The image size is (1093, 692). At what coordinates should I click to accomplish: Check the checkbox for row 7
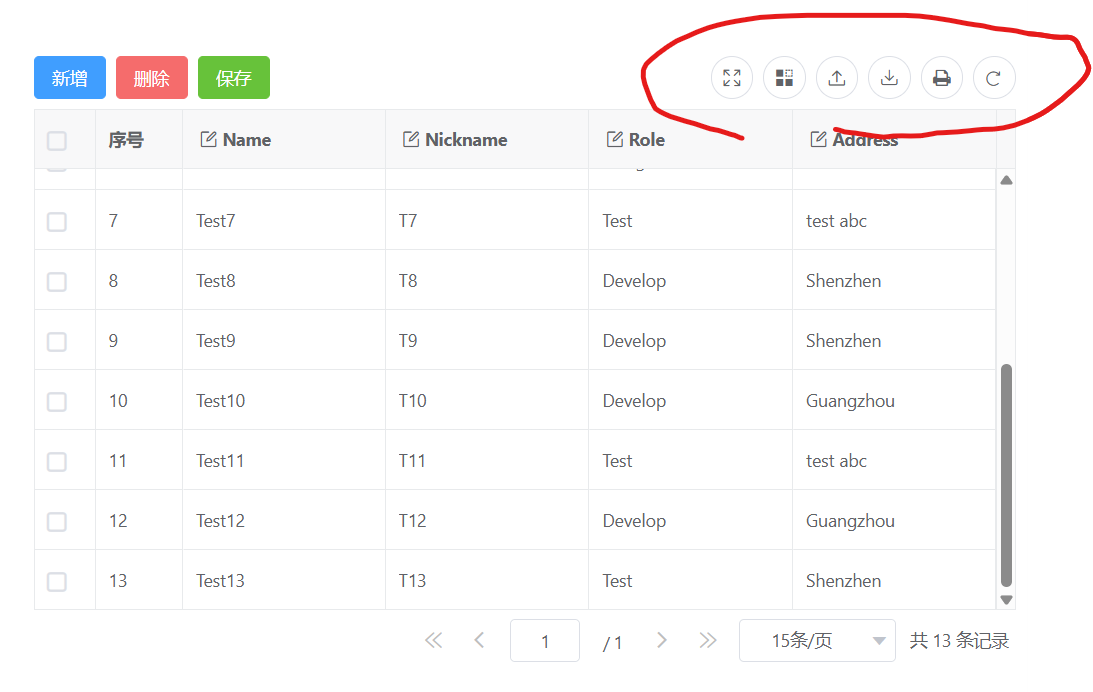pyautogui.click(x=57, y=221)
